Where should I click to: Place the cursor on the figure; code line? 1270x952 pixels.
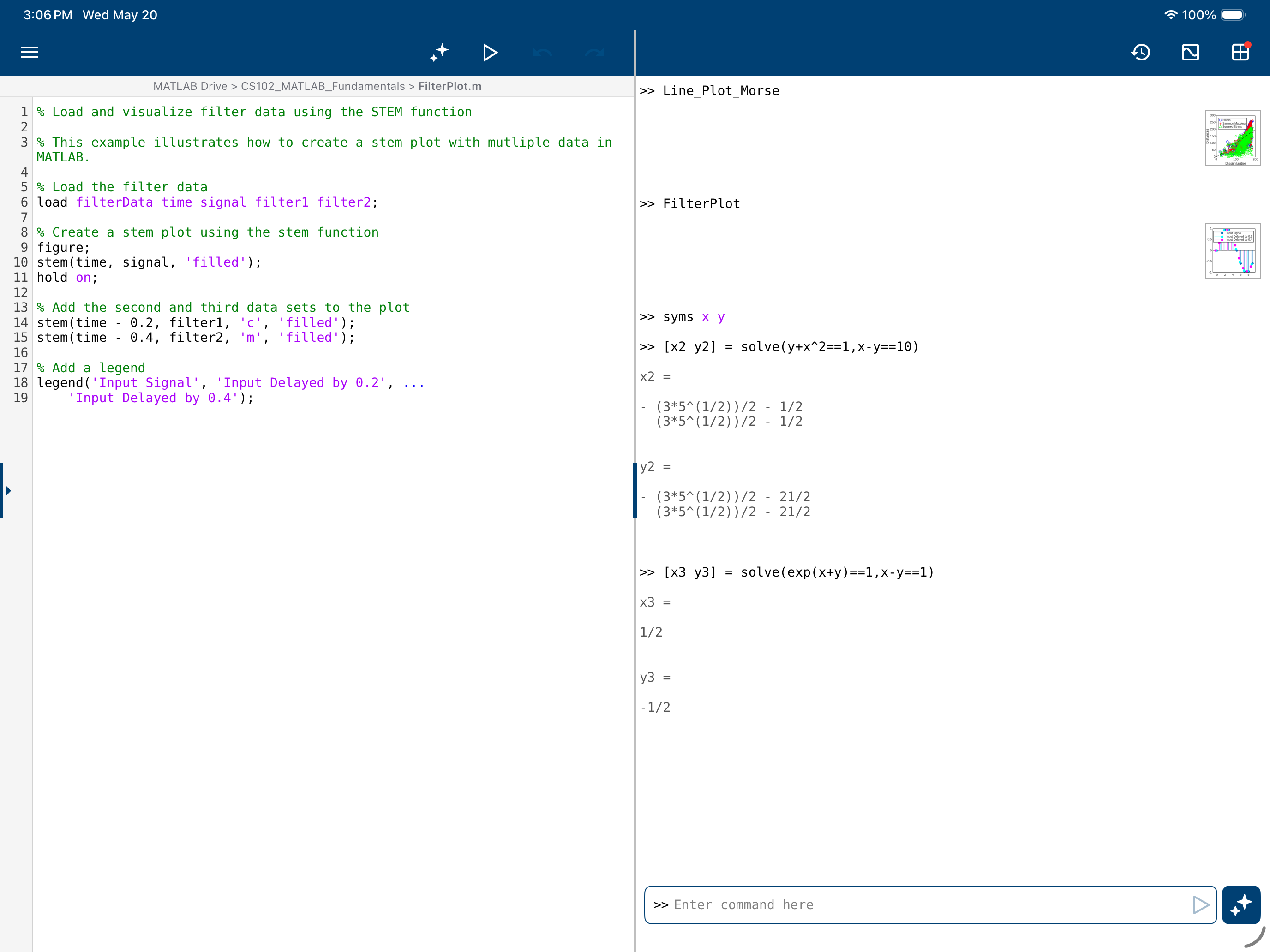pos(64,247)
